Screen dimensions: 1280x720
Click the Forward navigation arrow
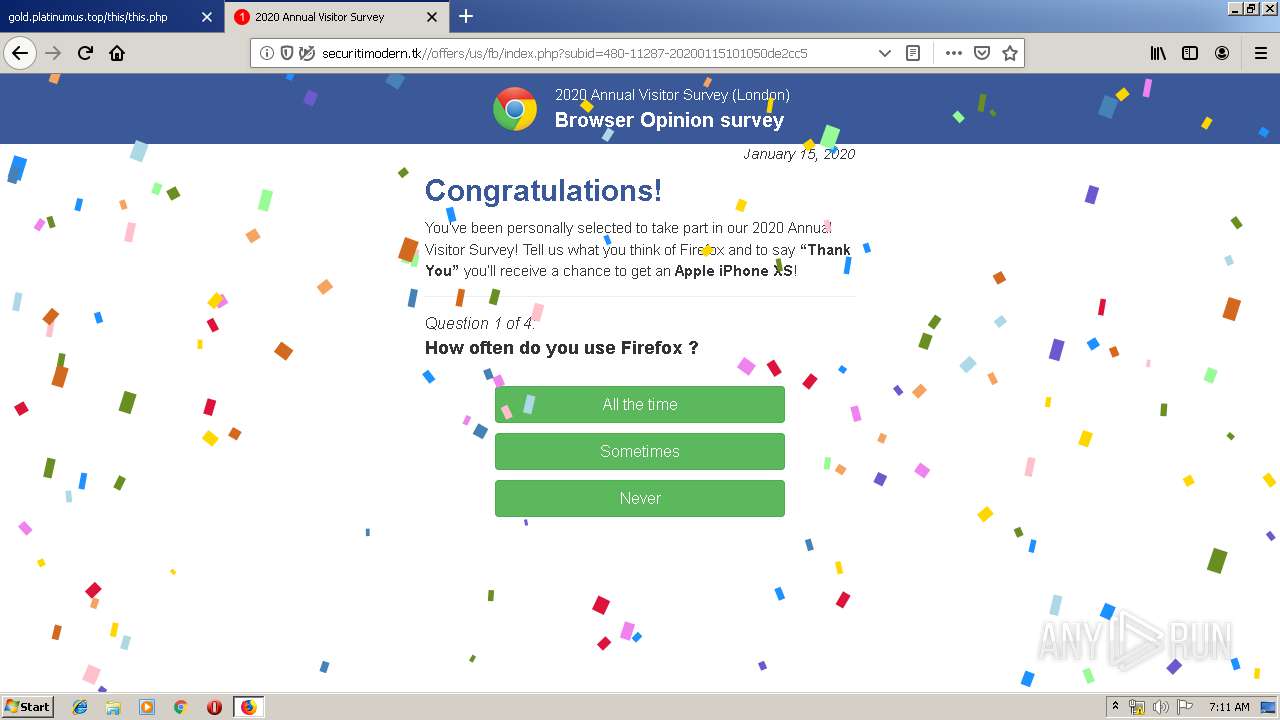coord(53,53)
